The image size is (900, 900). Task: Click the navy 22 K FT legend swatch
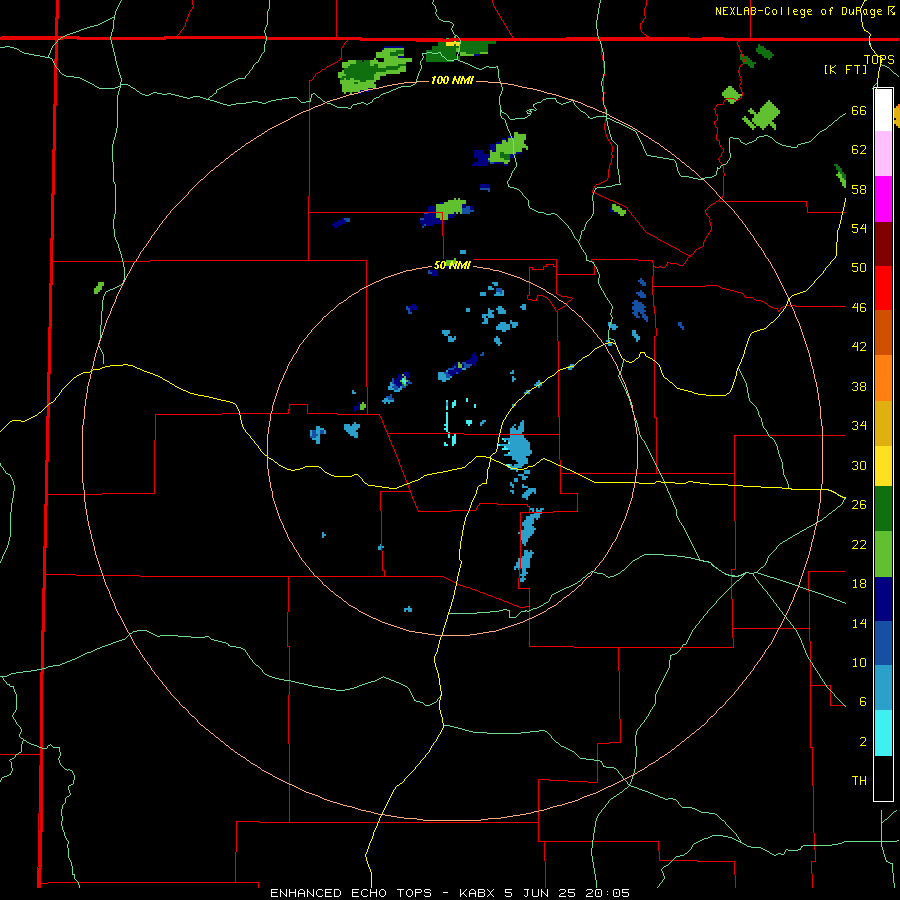pyautogui.click(x=883, y=599)
